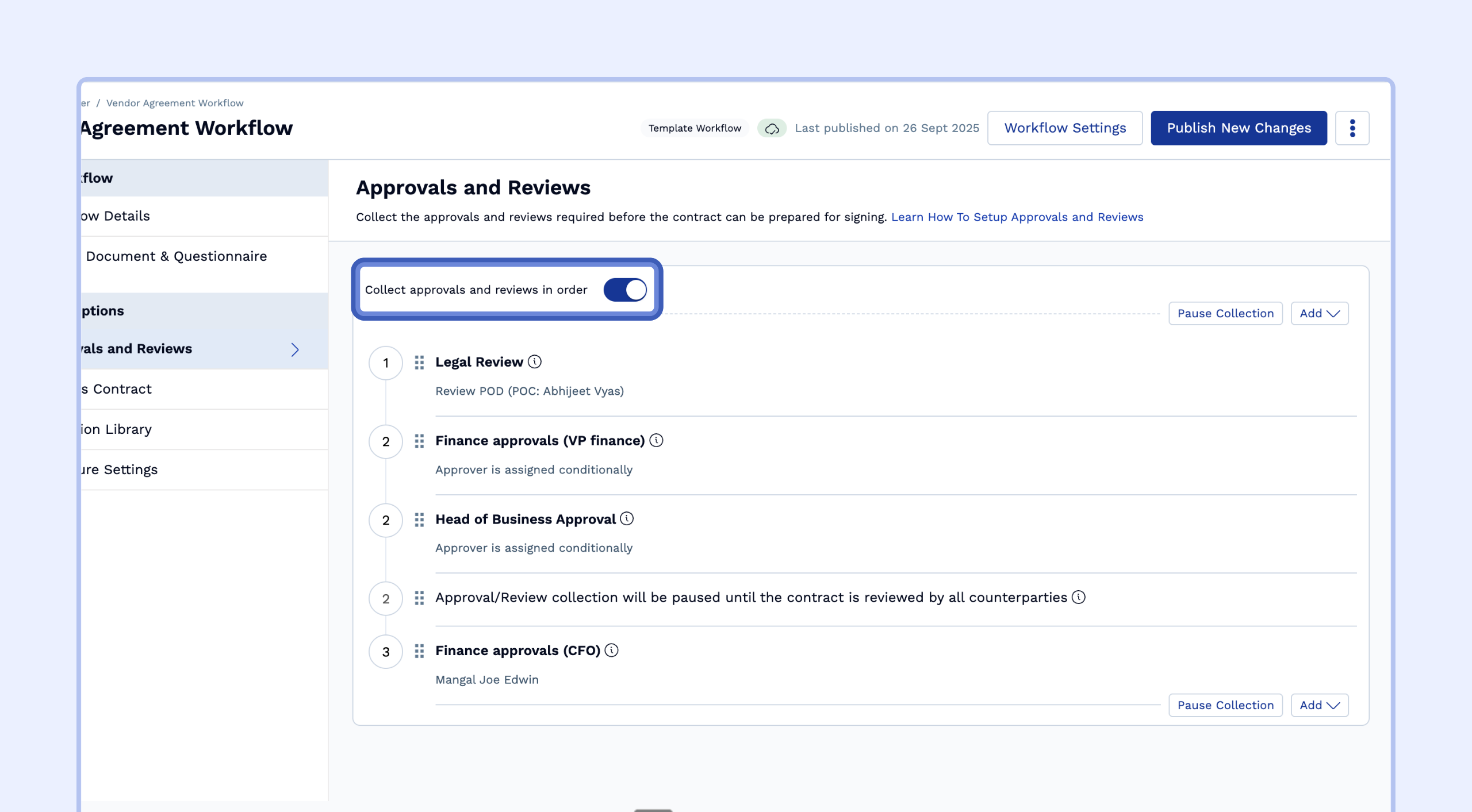Click chevron on Approvals and Reviews item

[295, 349]
